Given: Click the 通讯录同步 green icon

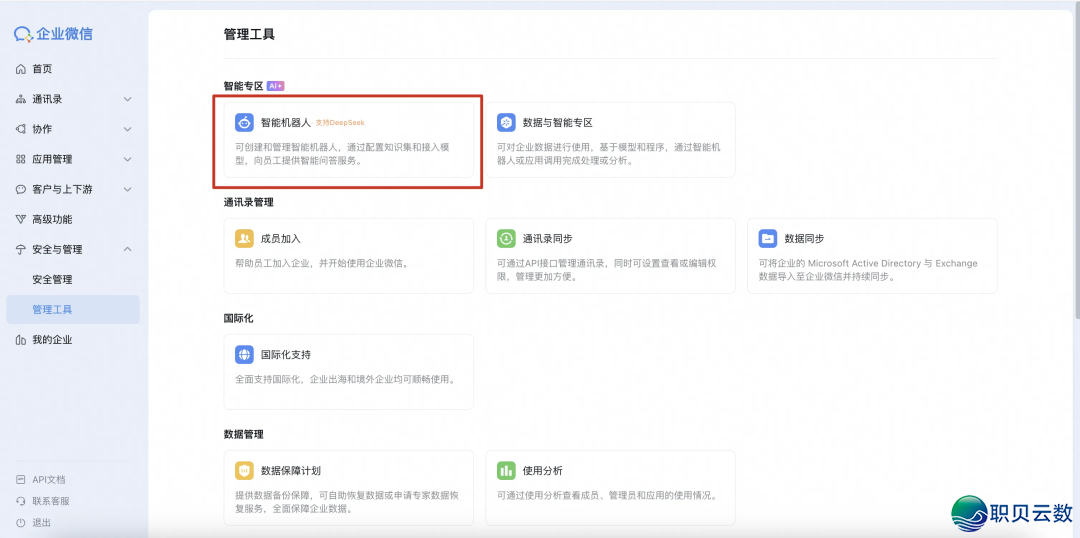Looking at the screenshot, I should [x=507, y=239].
